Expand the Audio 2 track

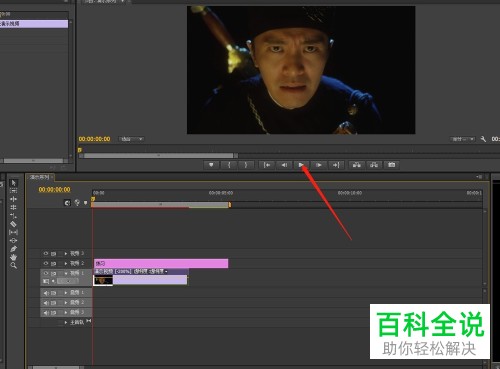pos(66,303)
